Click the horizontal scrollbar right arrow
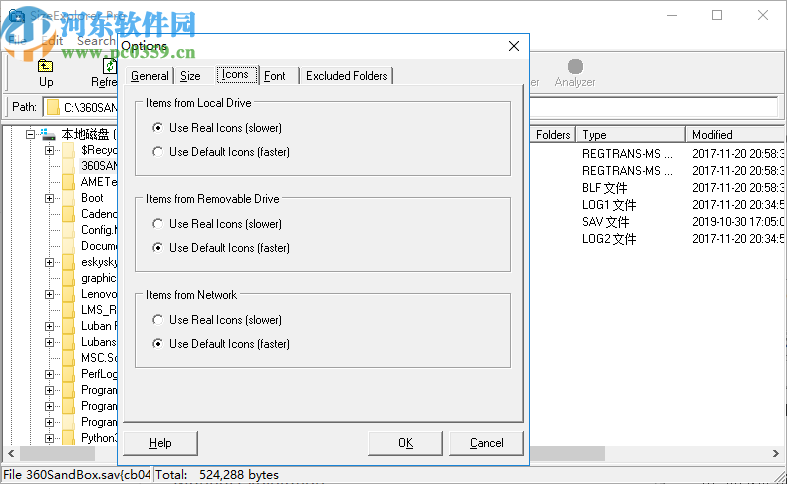787x484 pixels. pos(776,453)
